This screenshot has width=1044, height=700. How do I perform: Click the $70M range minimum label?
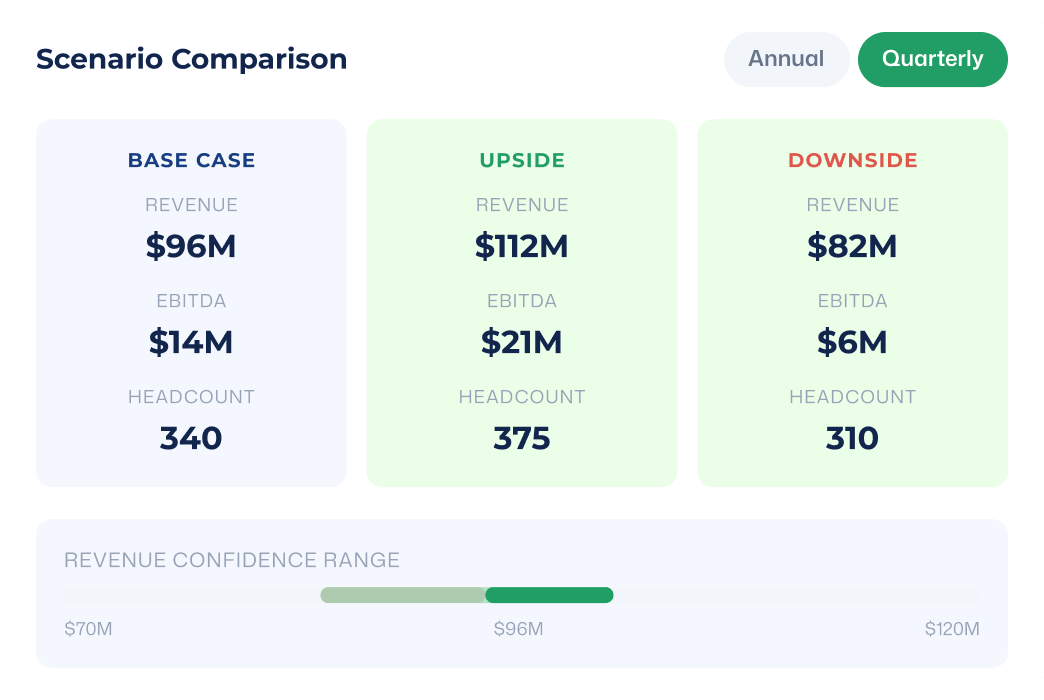(x=88, y=629)
